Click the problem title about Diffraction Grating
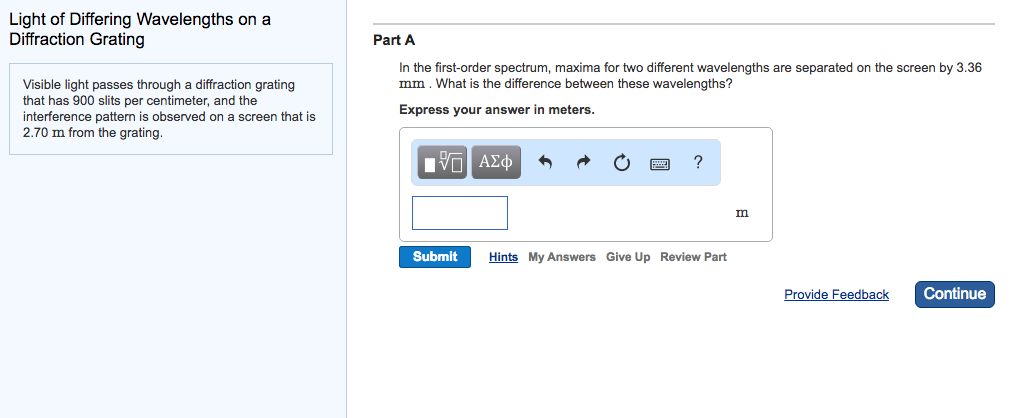 pos(139,30)
